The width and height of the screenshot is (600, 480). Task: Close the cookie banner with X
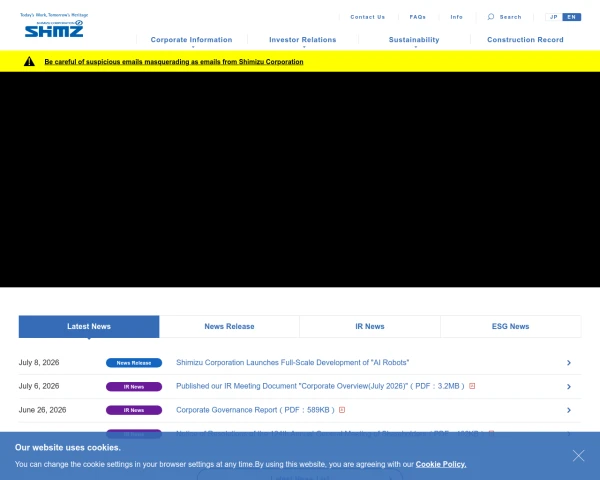click(578, 456)
